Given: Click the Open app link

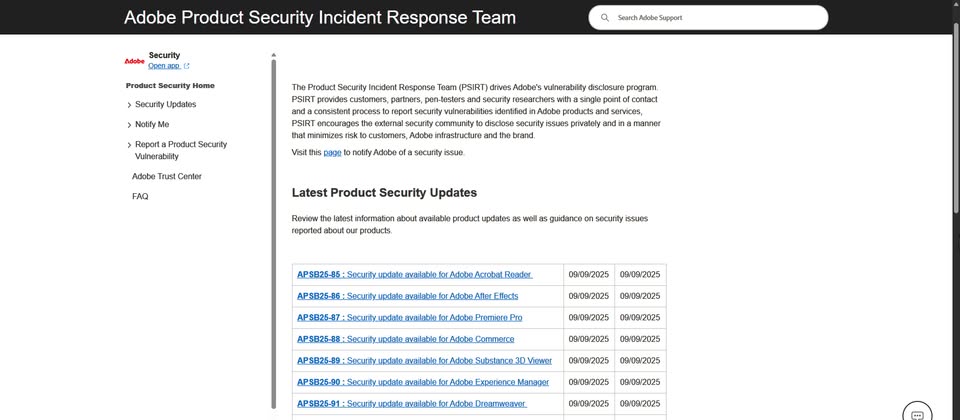Looking at the screenshot, I should click(x=164, y=66).
